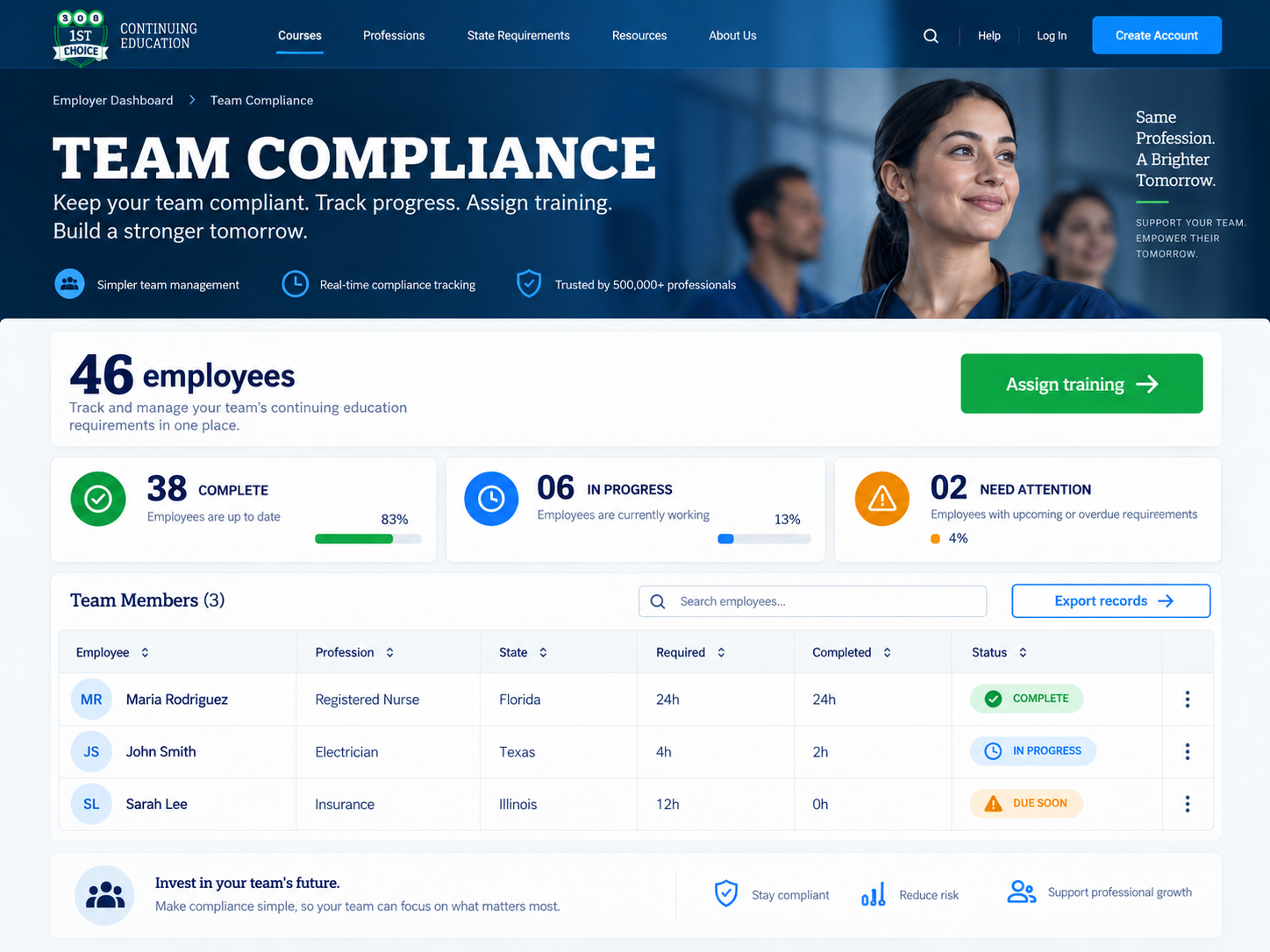Open the Courses nav tab
1270x952 pixels.
pyautogui.click(x=300, y=36)
